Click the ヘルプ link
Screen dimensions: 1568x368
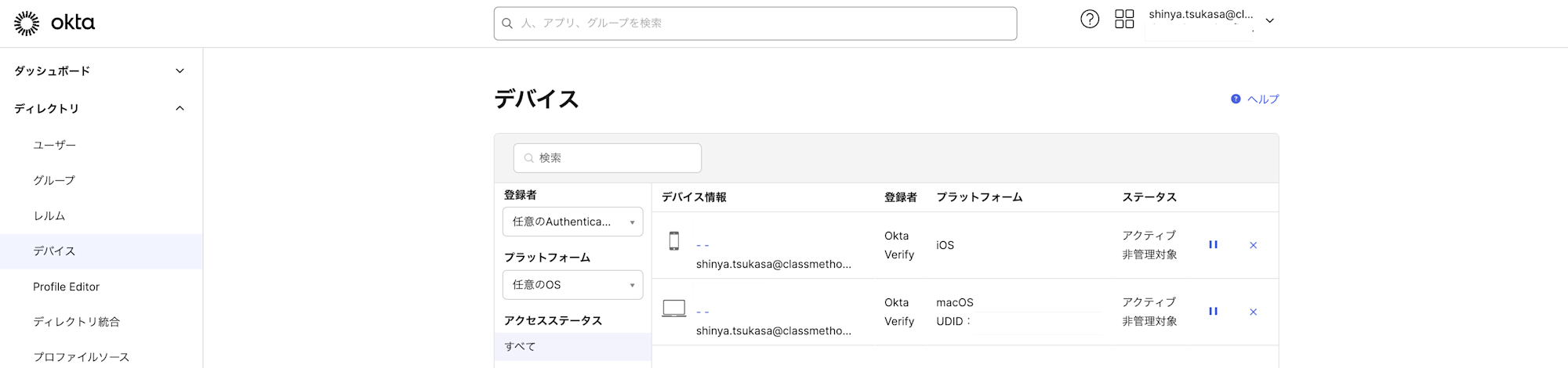click(1263, 99)
